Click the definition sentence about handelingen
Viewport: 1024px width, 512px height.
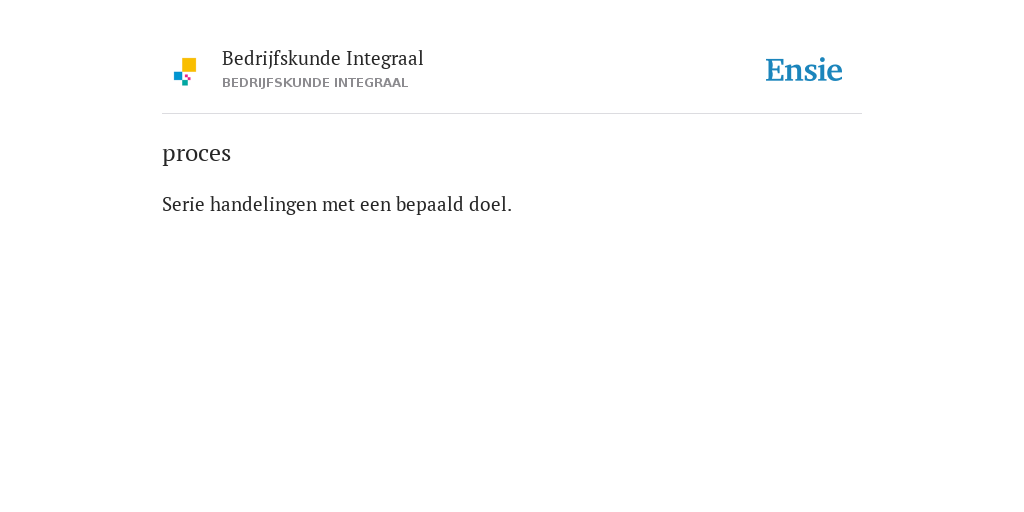point(337,204)
